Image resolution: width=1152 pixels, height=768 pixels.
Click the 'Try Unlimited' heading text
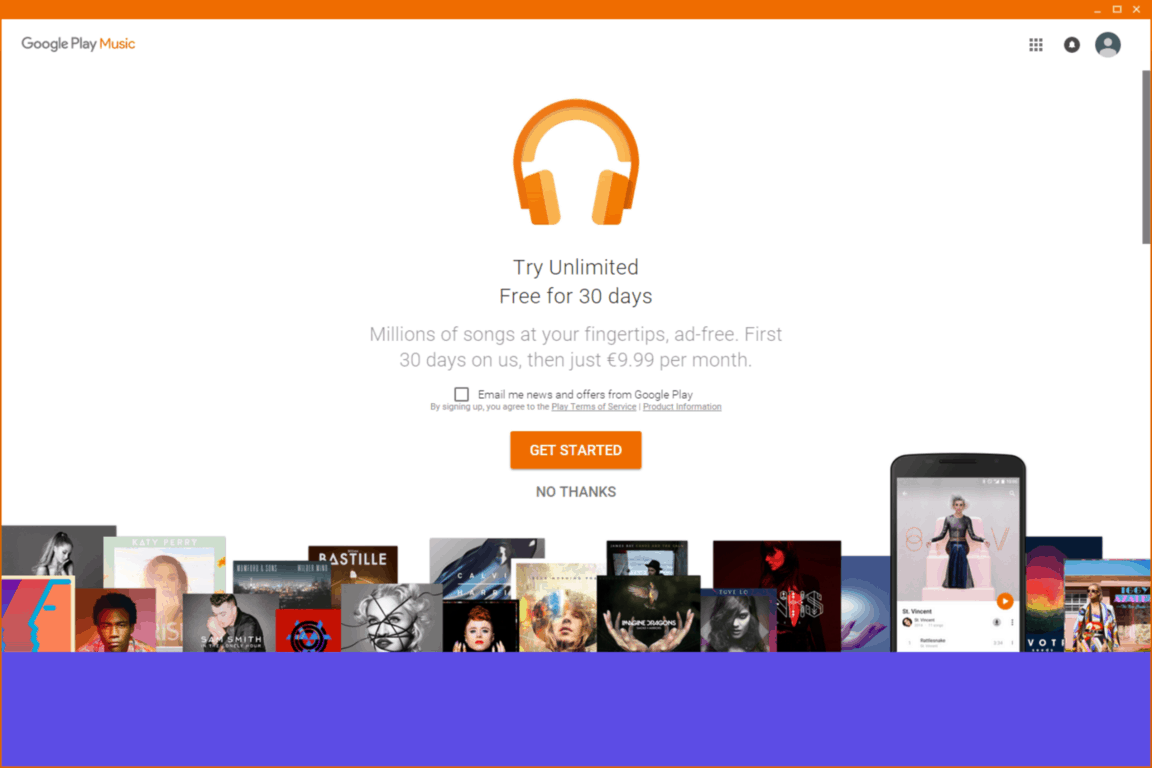click(x=576, y=267)
